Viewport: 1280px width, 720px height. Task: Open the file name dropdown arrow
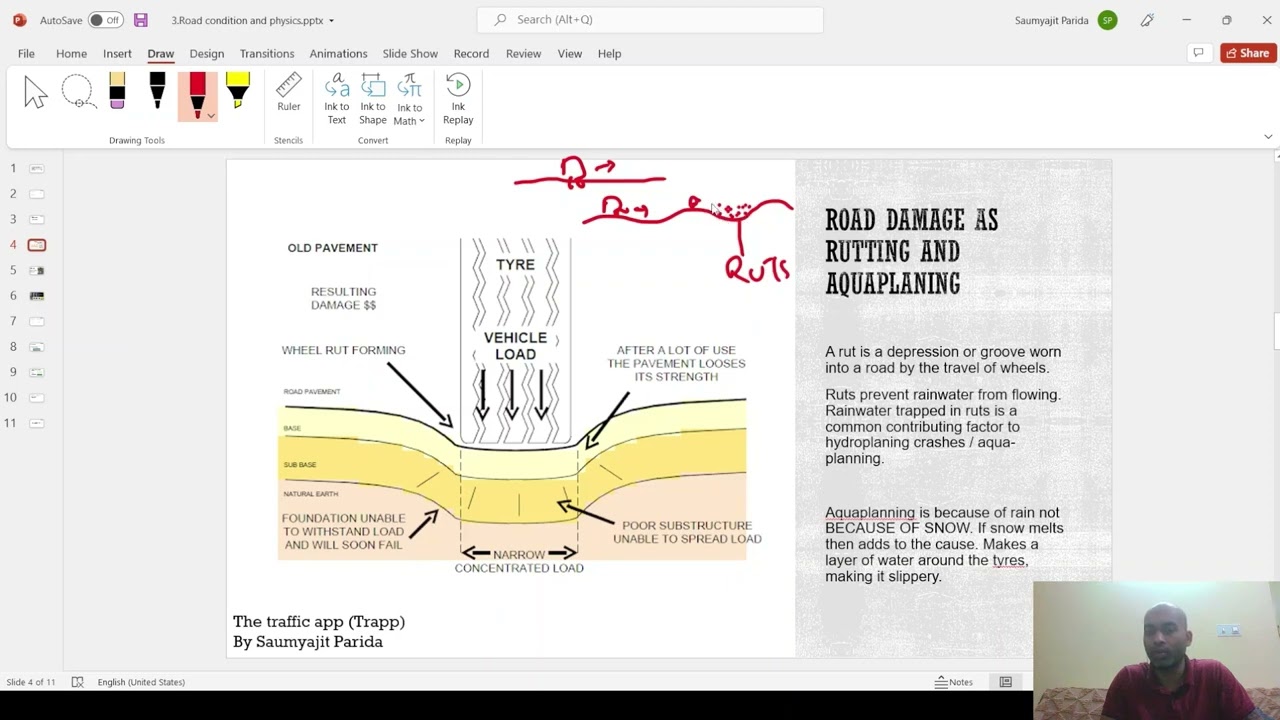coord(332,20)
